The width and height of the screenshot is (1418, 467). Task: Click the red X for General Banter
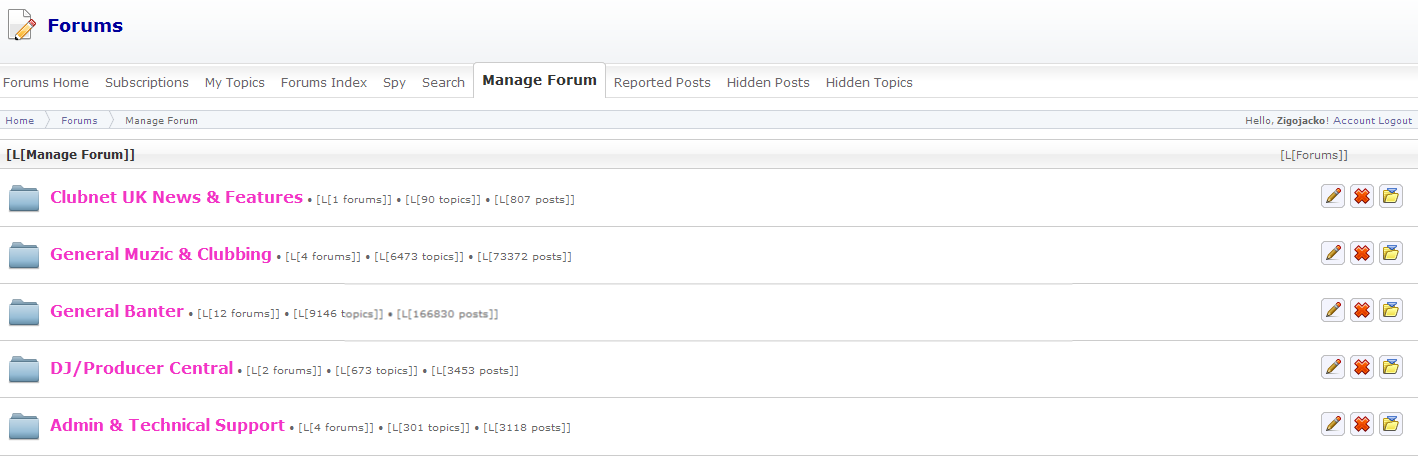pyautogui.click(x=1361, y=310)
